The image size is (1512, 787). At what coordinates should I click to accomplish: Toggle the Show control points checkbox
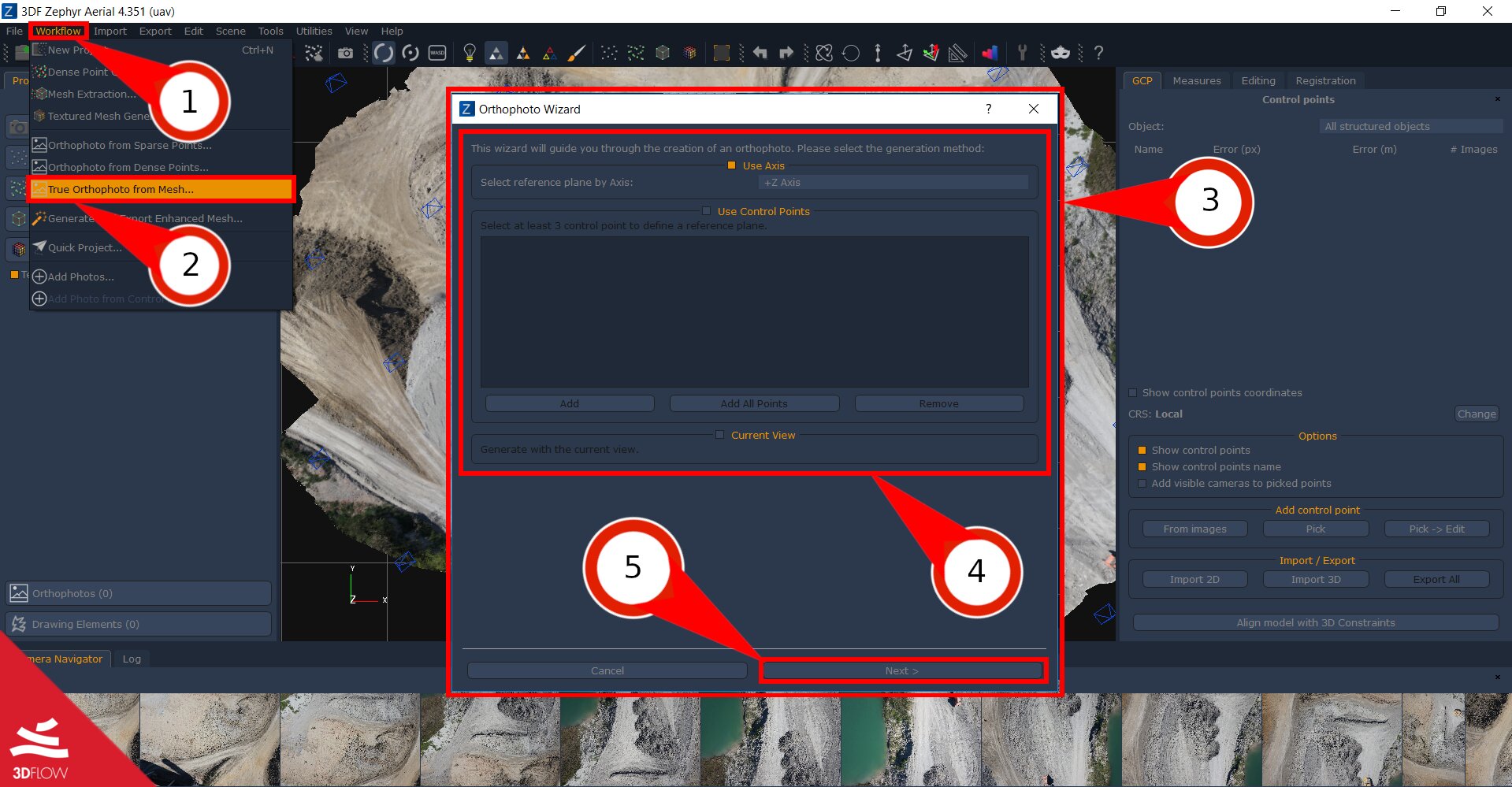tap(1142, 450)
